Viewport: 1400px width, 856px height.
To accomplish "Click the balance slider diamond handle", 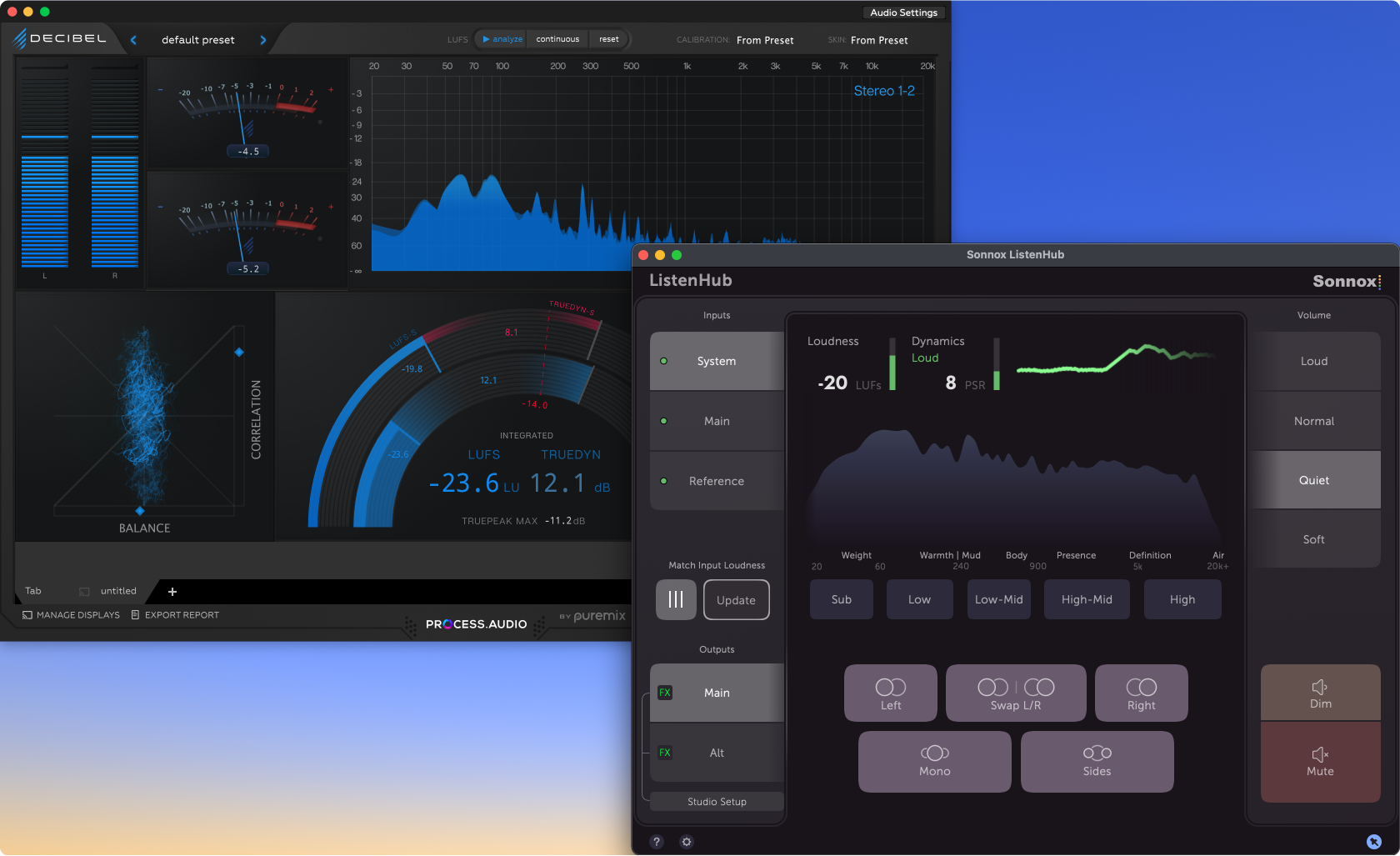I will coord(140,510).
